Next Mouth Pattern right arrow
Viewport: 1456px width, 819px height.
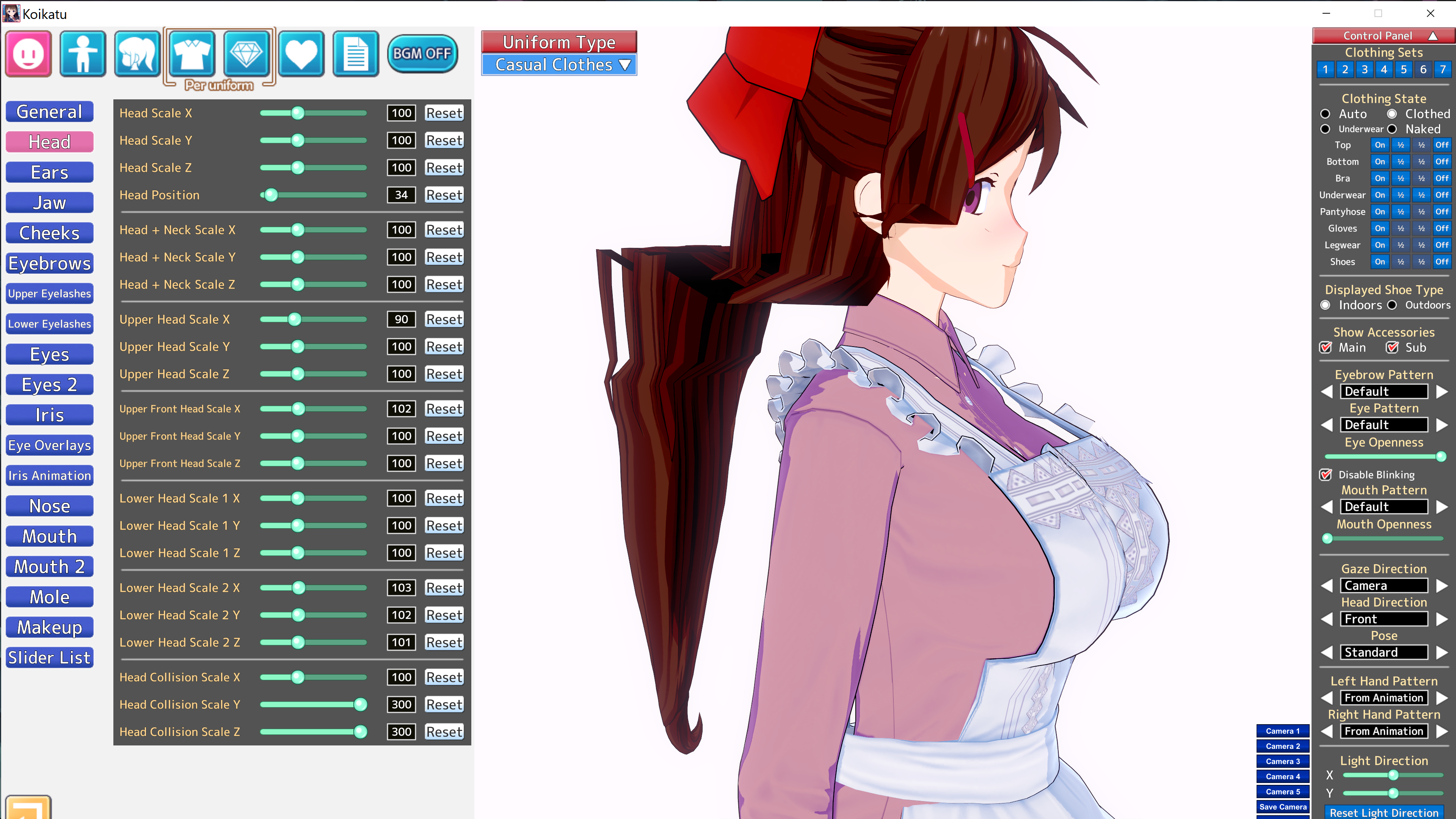(1442, 507)
